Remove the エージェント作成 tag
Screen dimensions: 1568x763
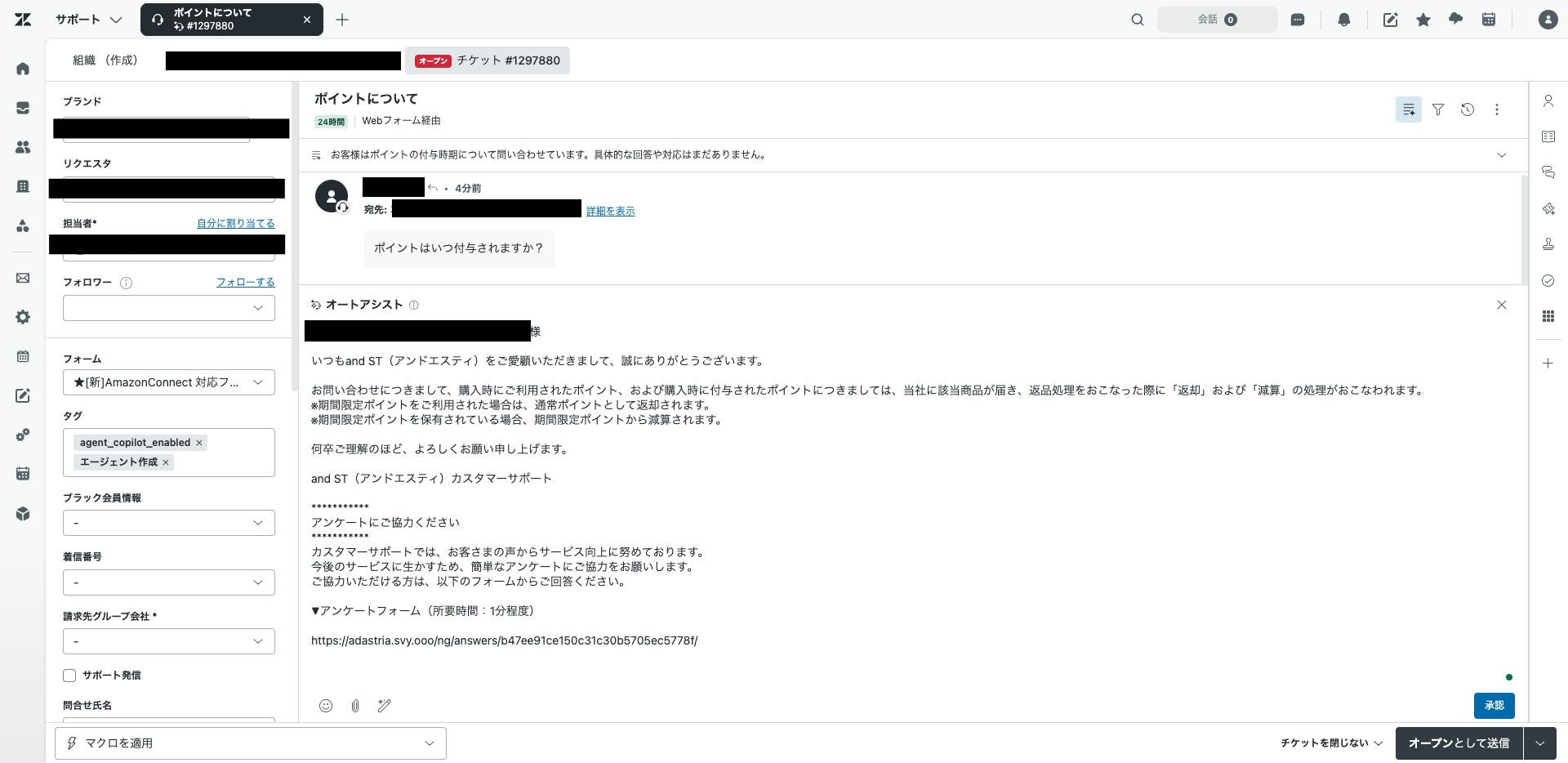click(166, 462)
